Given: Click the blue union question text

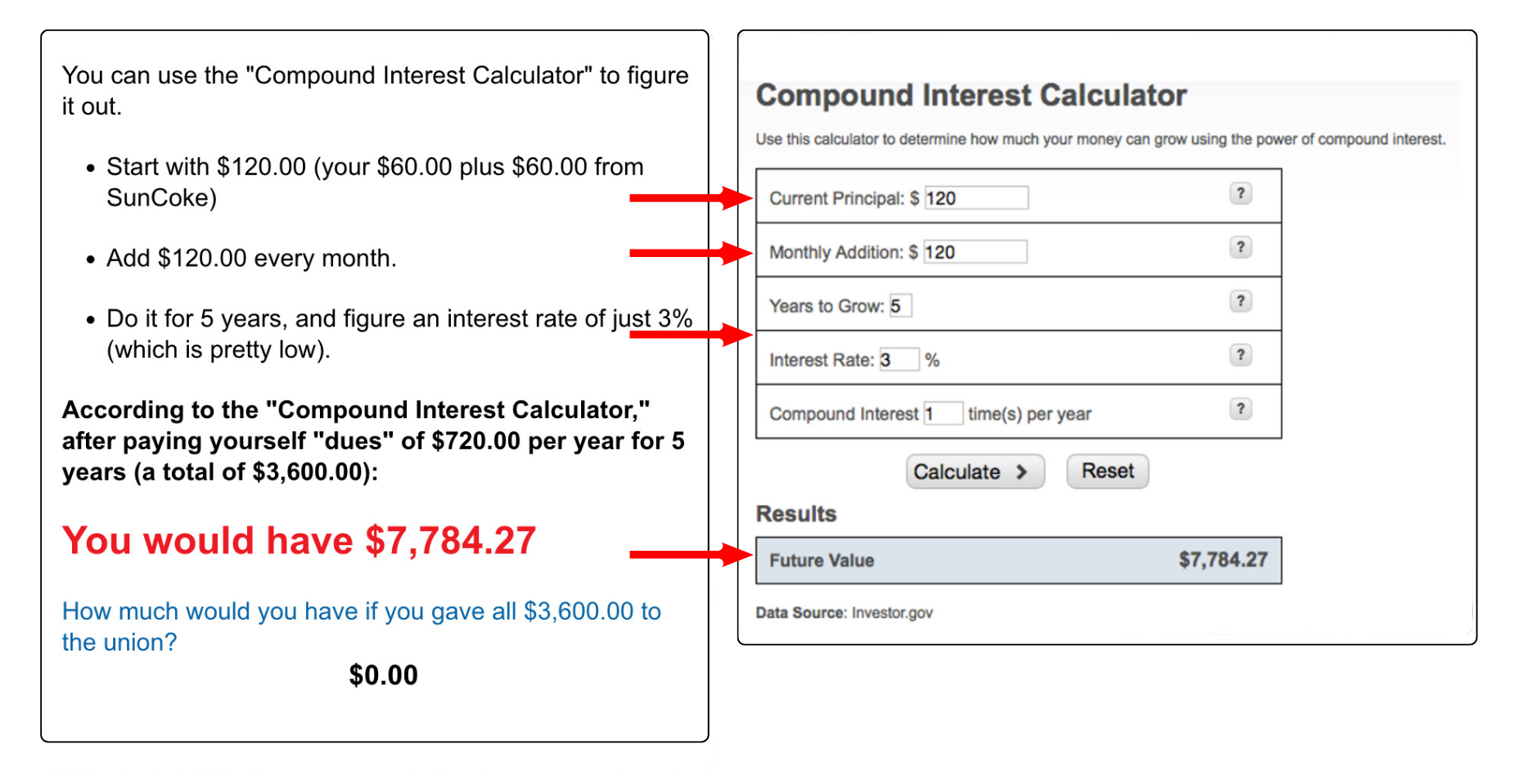Looking at the screenshot, I should [x=361, y=627].
